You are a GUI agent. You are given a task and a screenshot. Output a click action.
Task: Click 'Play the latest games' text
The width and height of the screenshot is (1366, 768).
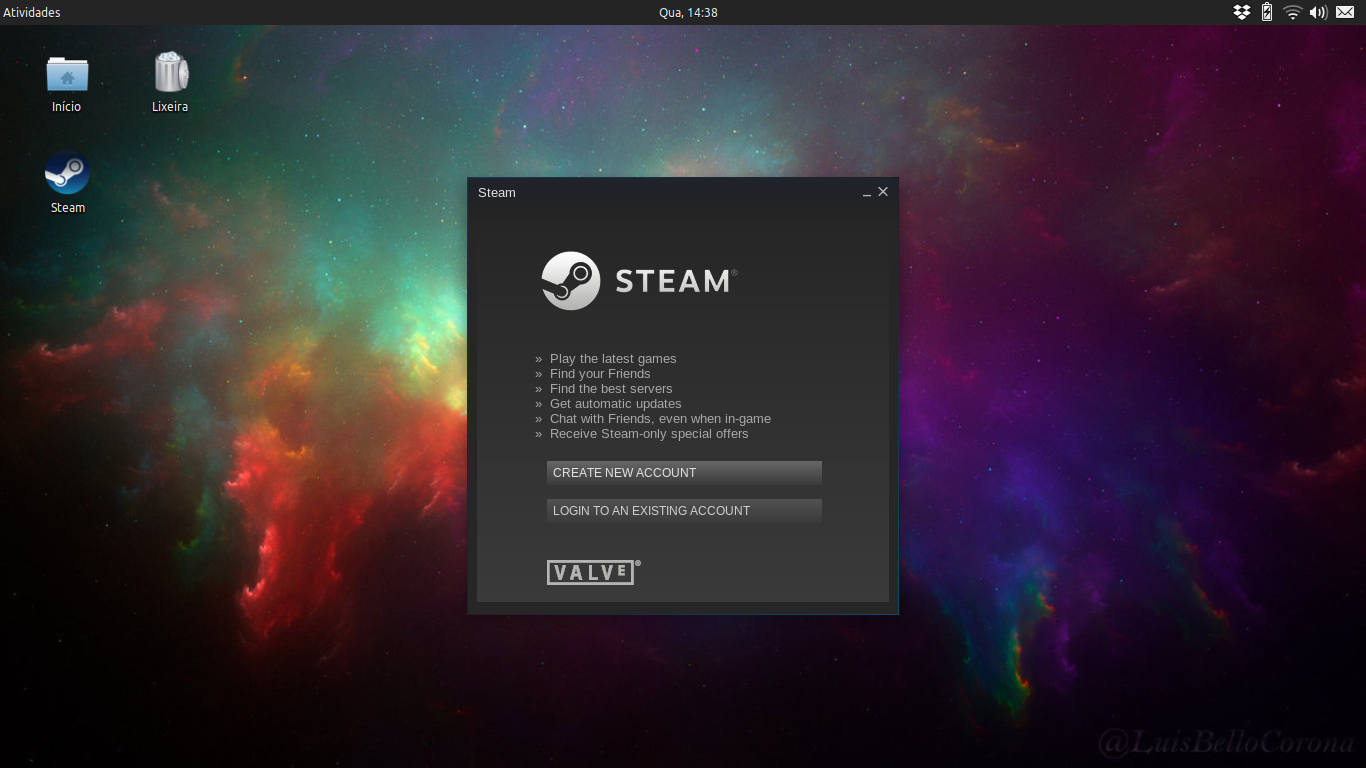click(613, 359)
